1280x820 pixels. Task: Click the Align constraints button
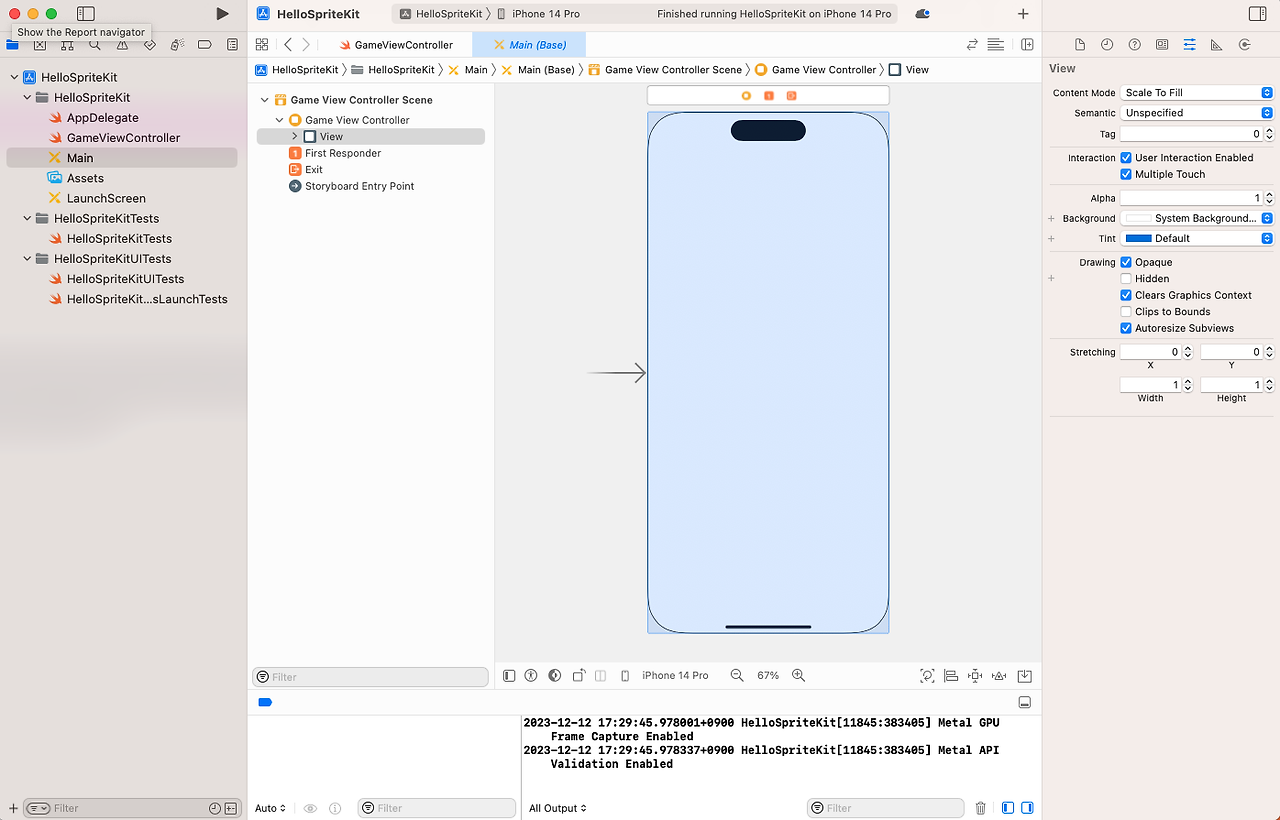[x=951, y=676]
